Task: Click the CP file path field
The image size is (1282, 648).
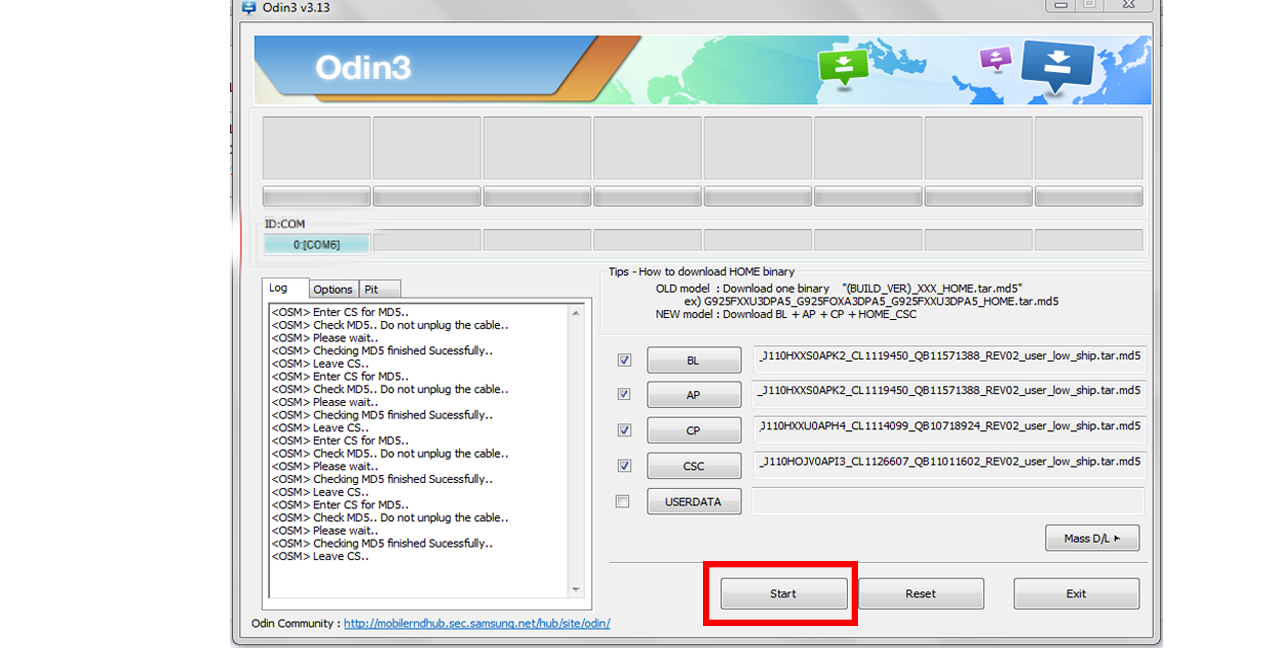Action: point(949,429)
